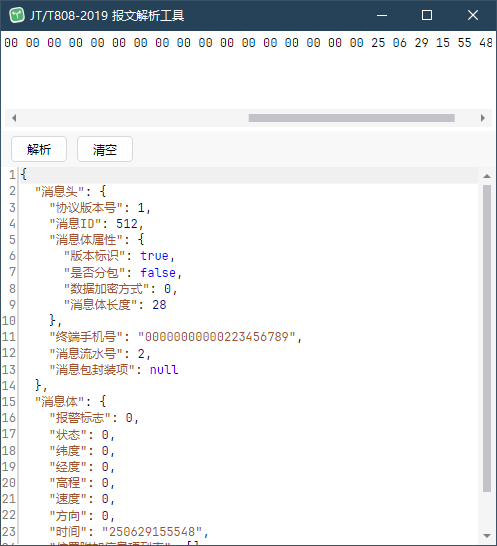Click the horizontal scrollbar thumb in hex area
The image size is (497, 546).
coord(352,118)
